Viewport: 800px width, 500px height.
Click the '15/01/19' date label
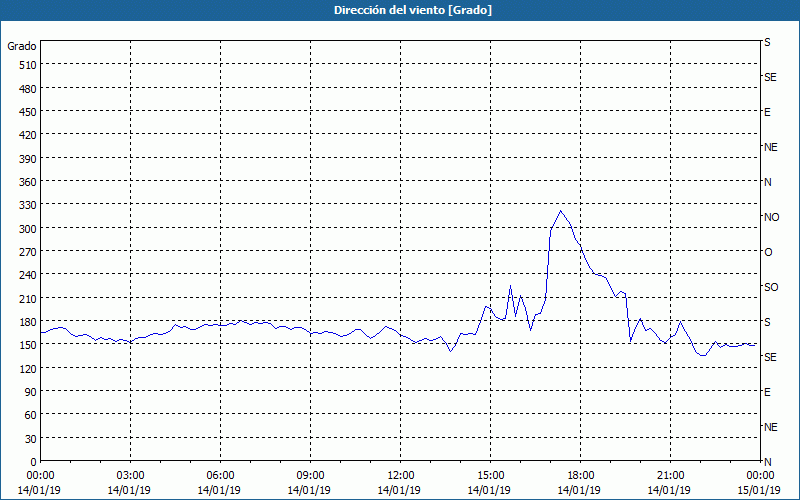[x=760, y=490]
